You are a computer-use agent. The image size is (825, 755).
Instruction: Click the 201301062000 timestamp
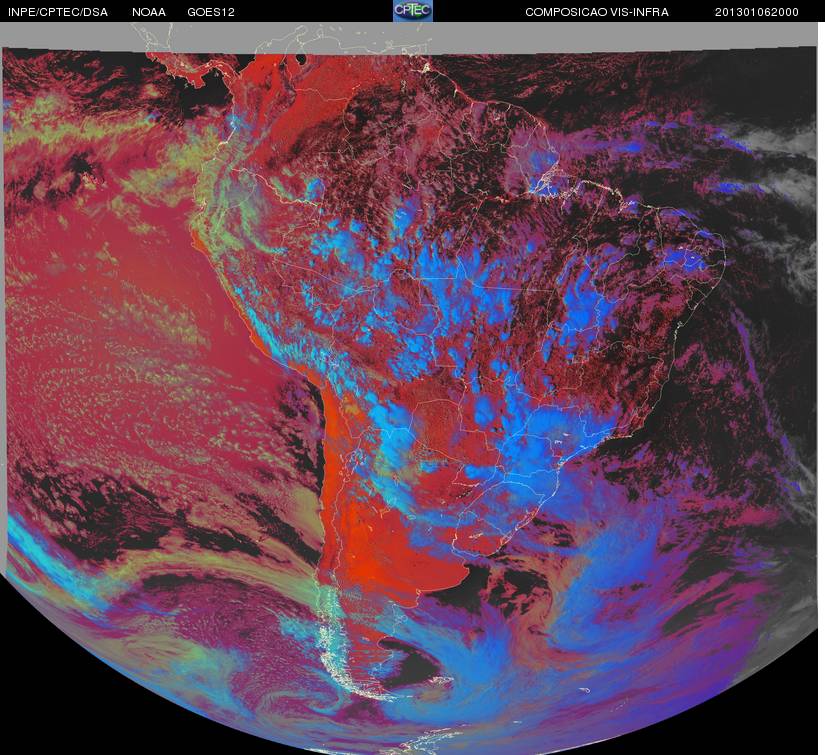pyautogui.click(x=757, y=12)
